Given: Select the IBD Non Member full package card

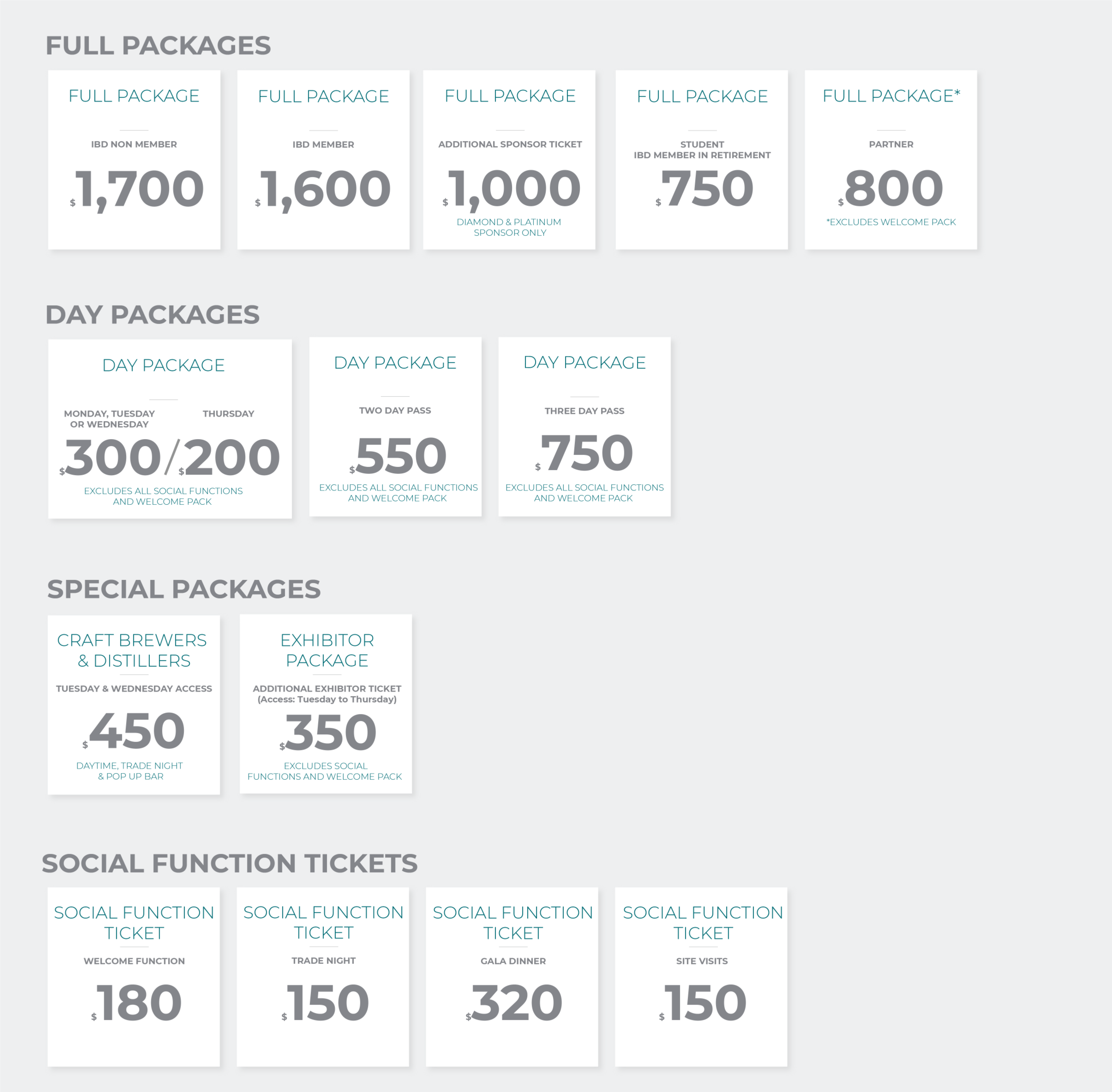Looking at the screenshot, I should click(134, 160).
